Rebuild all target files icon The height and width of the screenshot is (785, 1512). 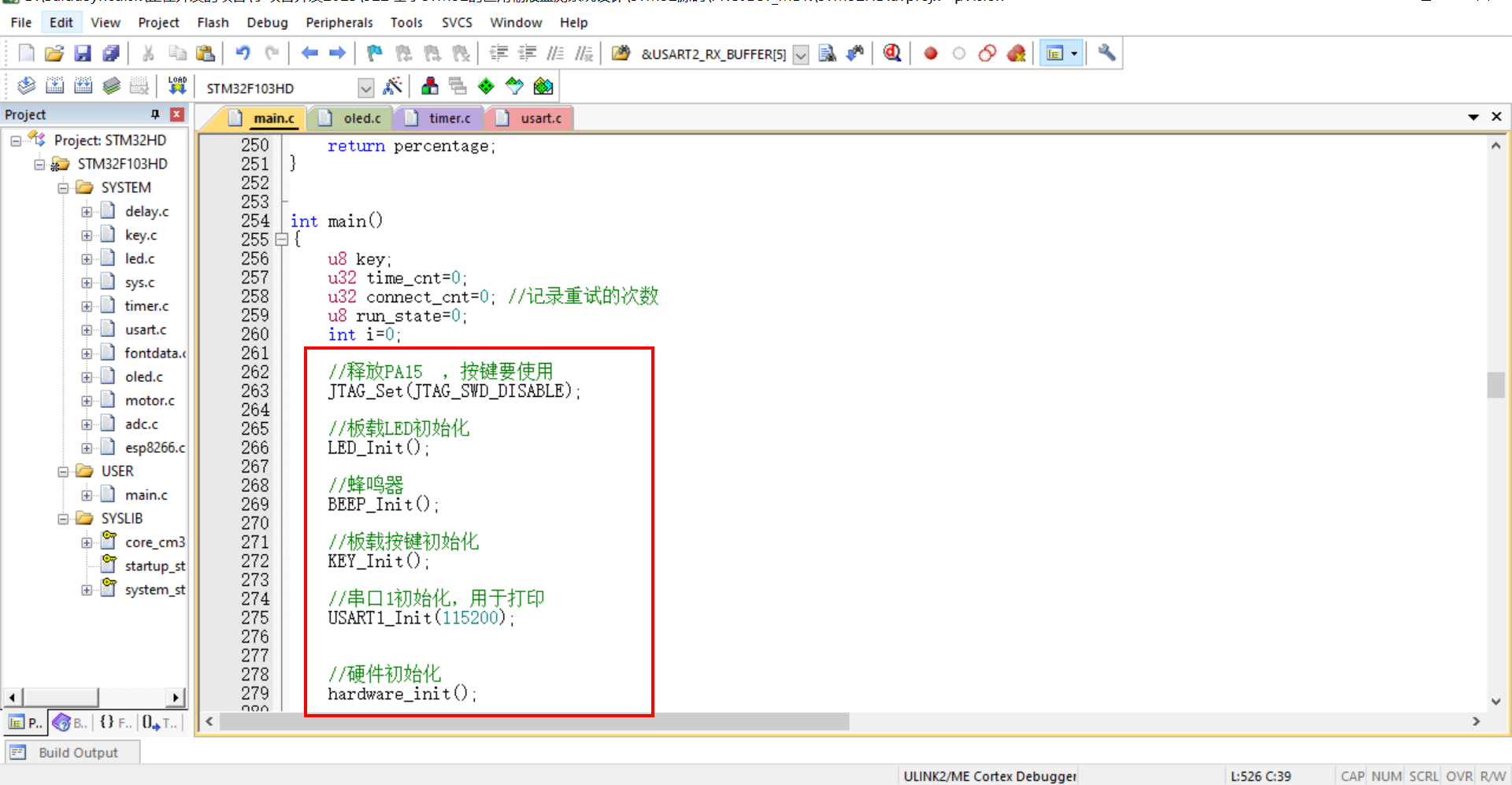[83, 86]
